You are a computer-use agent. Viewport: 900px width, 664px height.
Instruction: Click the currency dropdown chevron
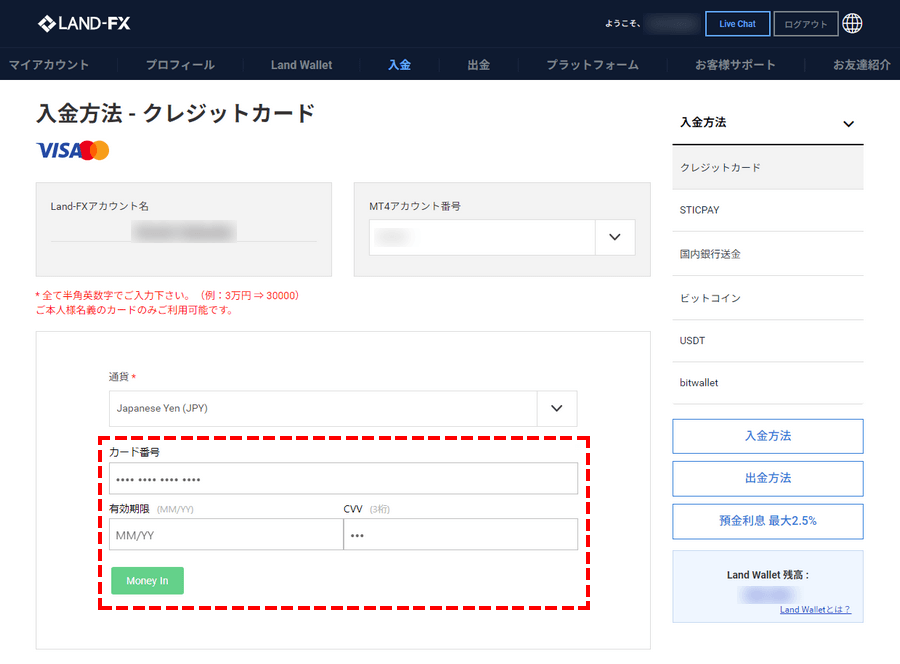click(557, 408)
